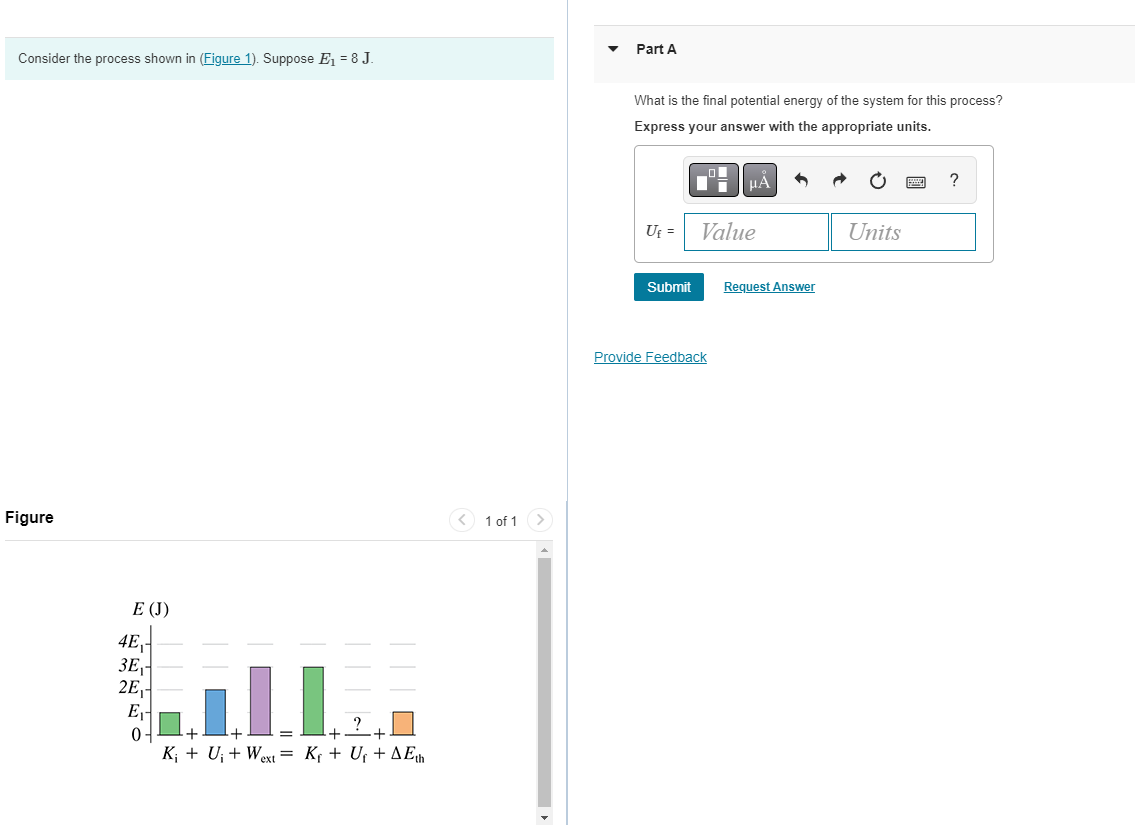Redo the last answer edit
The image size is (1135, 825).
tap(839, 179)
